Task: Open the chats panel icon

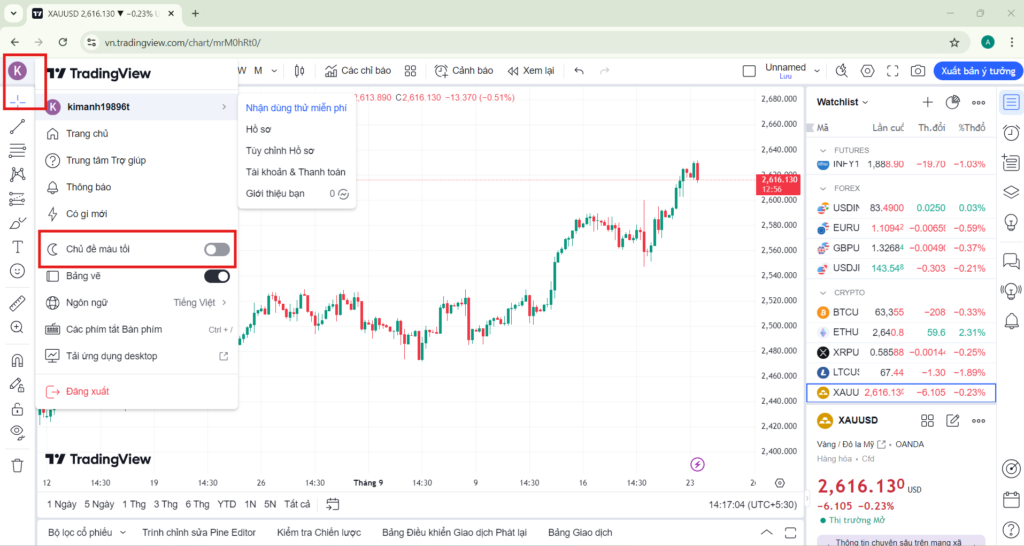Action: [x=1011, y=261]
